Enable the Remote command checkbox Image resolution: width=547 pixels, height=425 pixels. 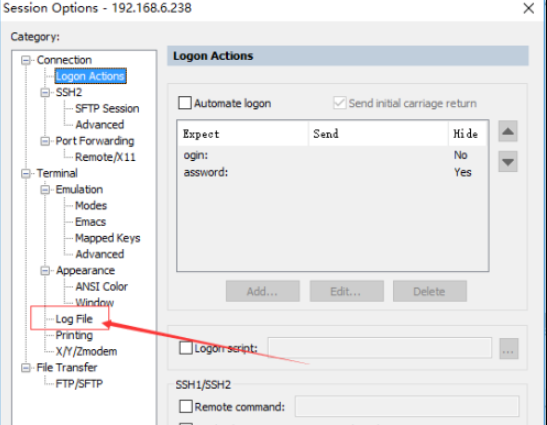pos(186,407)
